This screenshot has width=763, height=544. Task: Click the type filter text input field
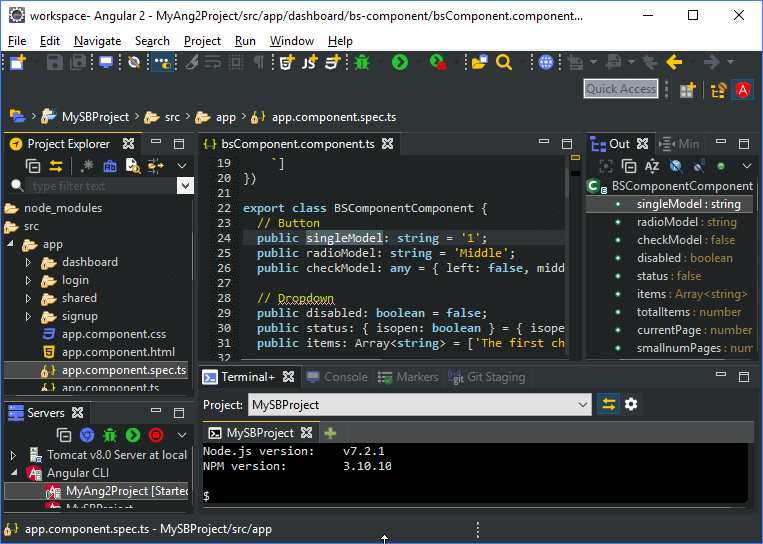click(x=100, y=186)
